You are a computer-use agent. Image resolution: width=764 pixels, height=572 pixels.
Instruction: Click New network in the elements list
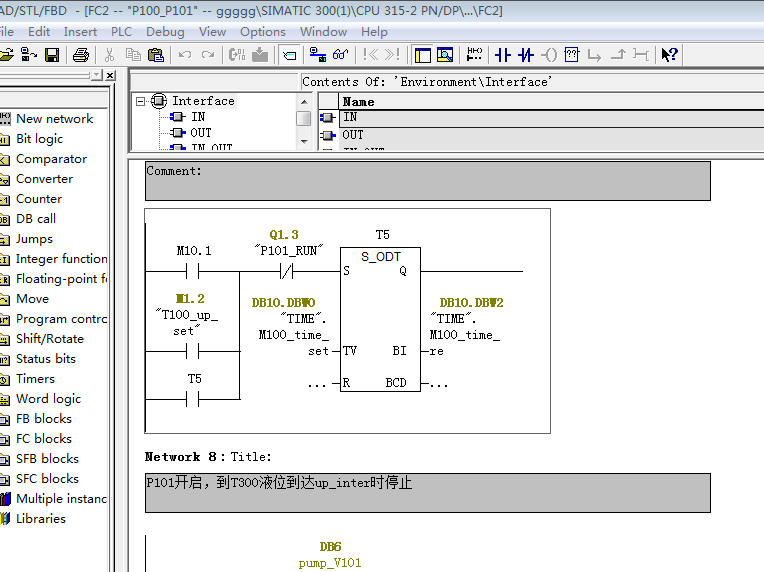click(54, 118)
